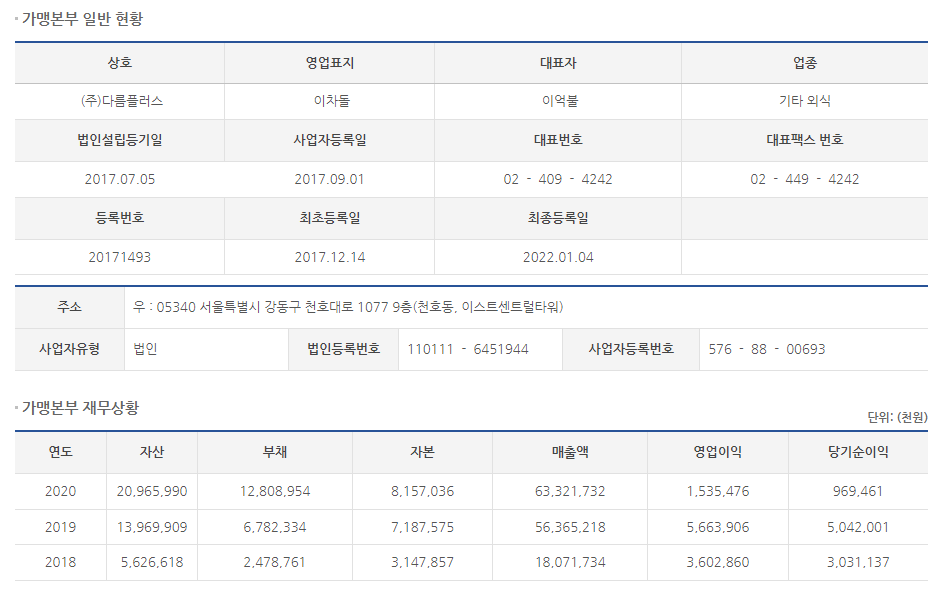Click the 자본 column header
Image resolution: width=941 pixels, height=589 pixels.
click(x=422, y=452)
